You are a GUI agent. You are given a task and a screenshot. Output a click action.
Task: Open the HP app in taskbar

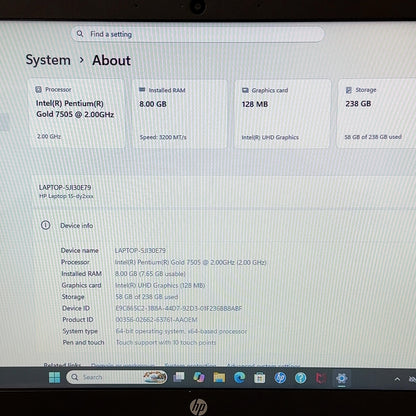coord(280,378)
